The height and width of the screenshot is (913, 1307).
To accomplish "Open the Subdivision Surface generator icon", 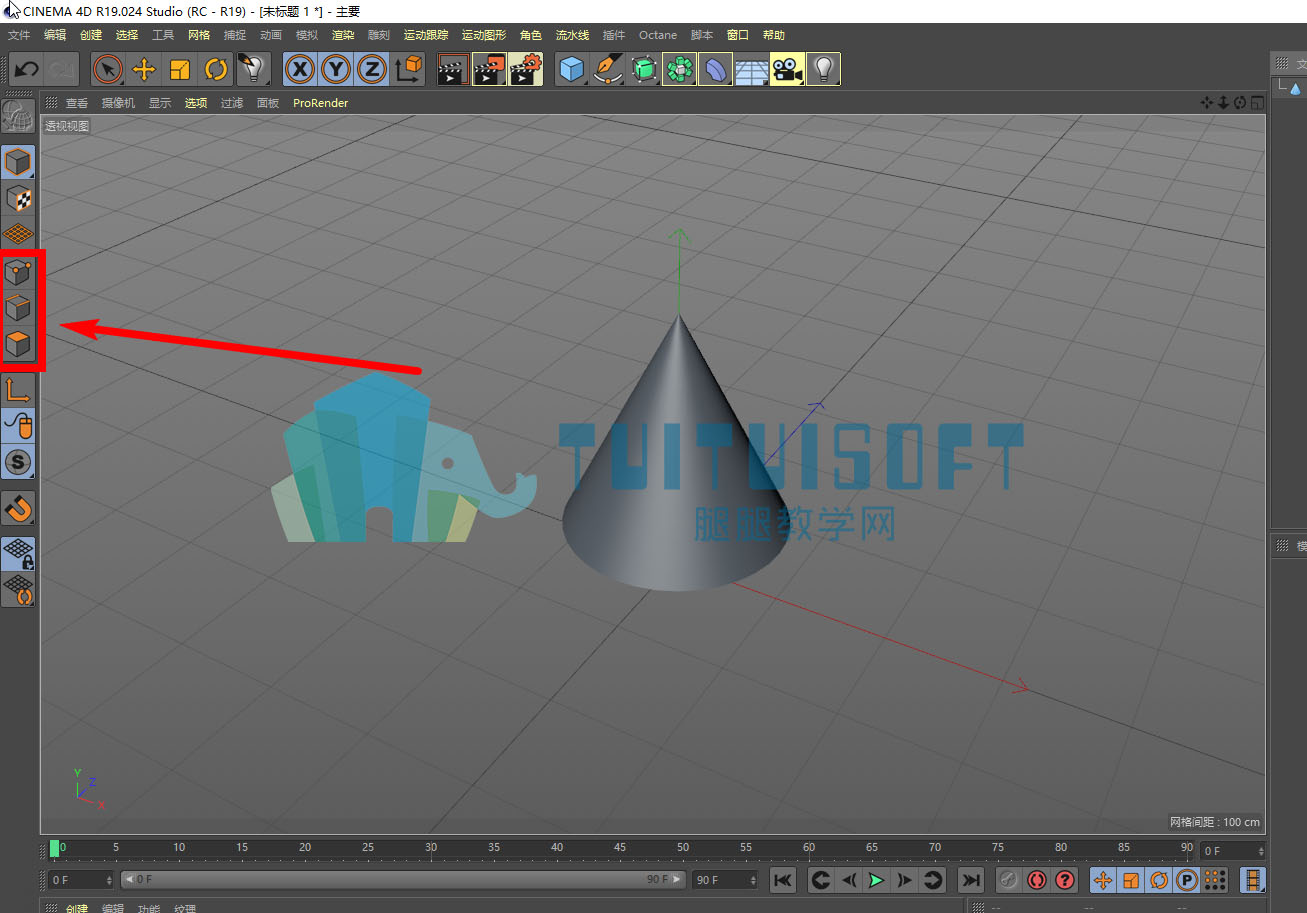I will point(643,69).
